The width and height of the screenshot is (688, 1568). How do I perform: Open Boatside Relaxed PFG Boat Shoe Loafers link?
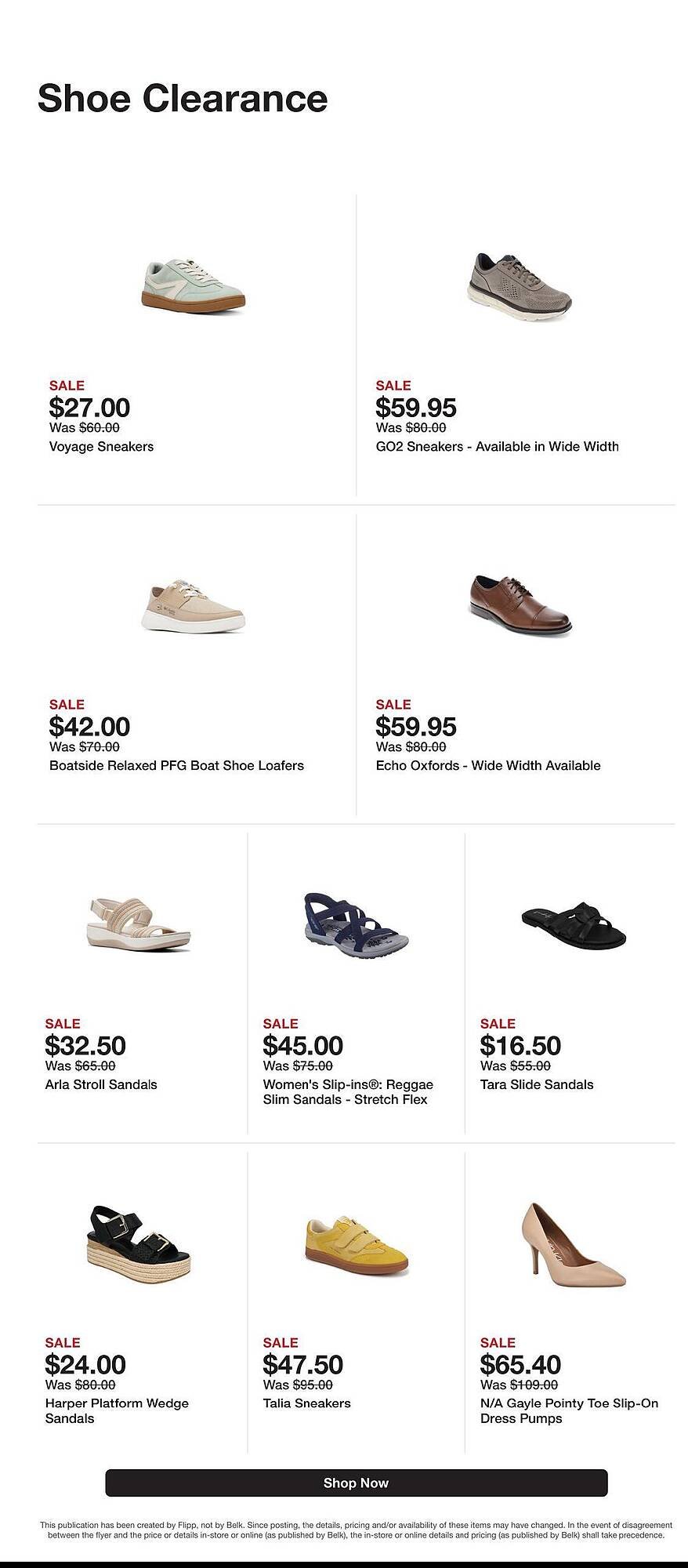tap(176, 765)
